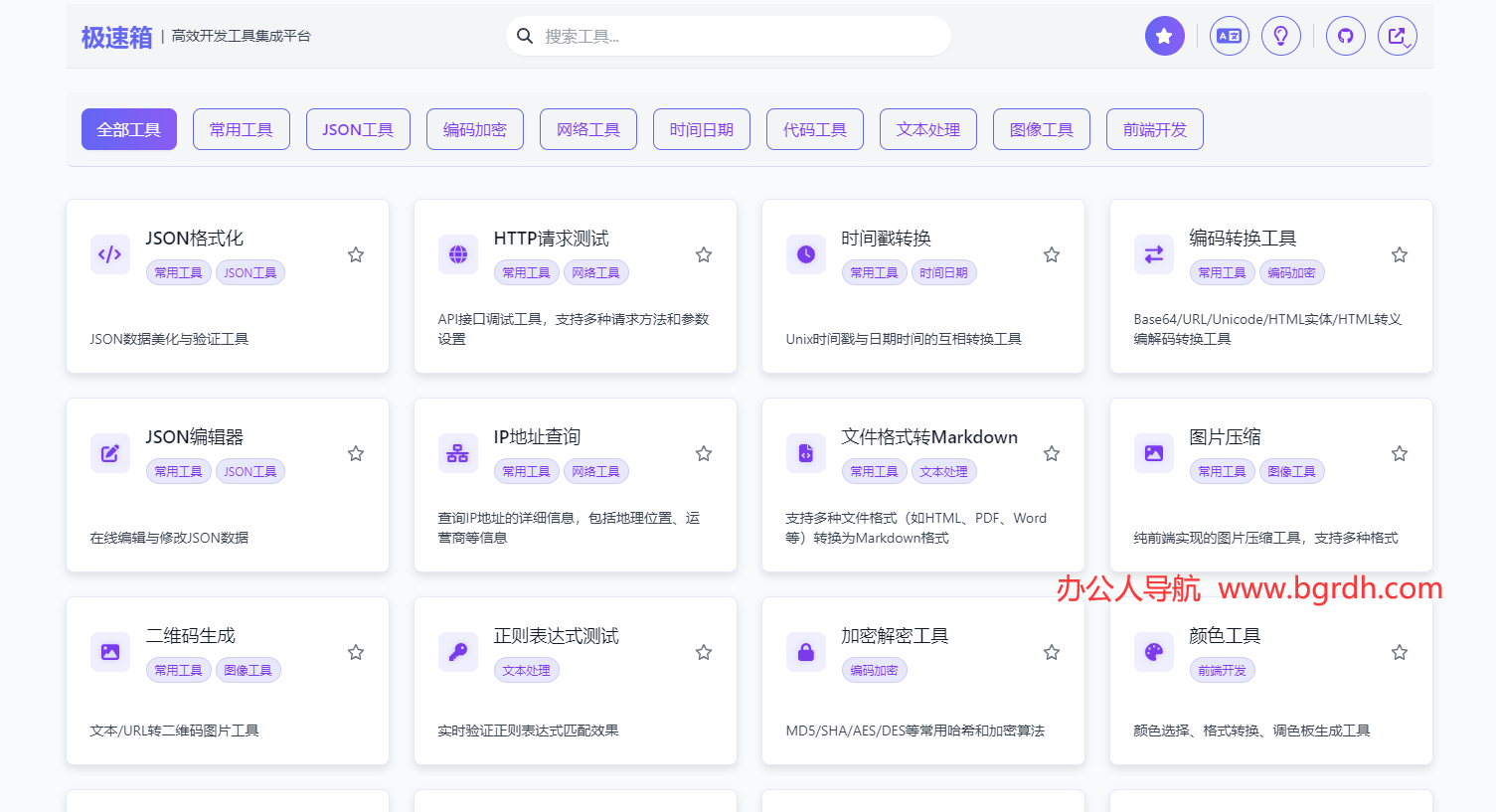
Task: Click the 极速箱 logo text
Action: click(x=116, y=38)
